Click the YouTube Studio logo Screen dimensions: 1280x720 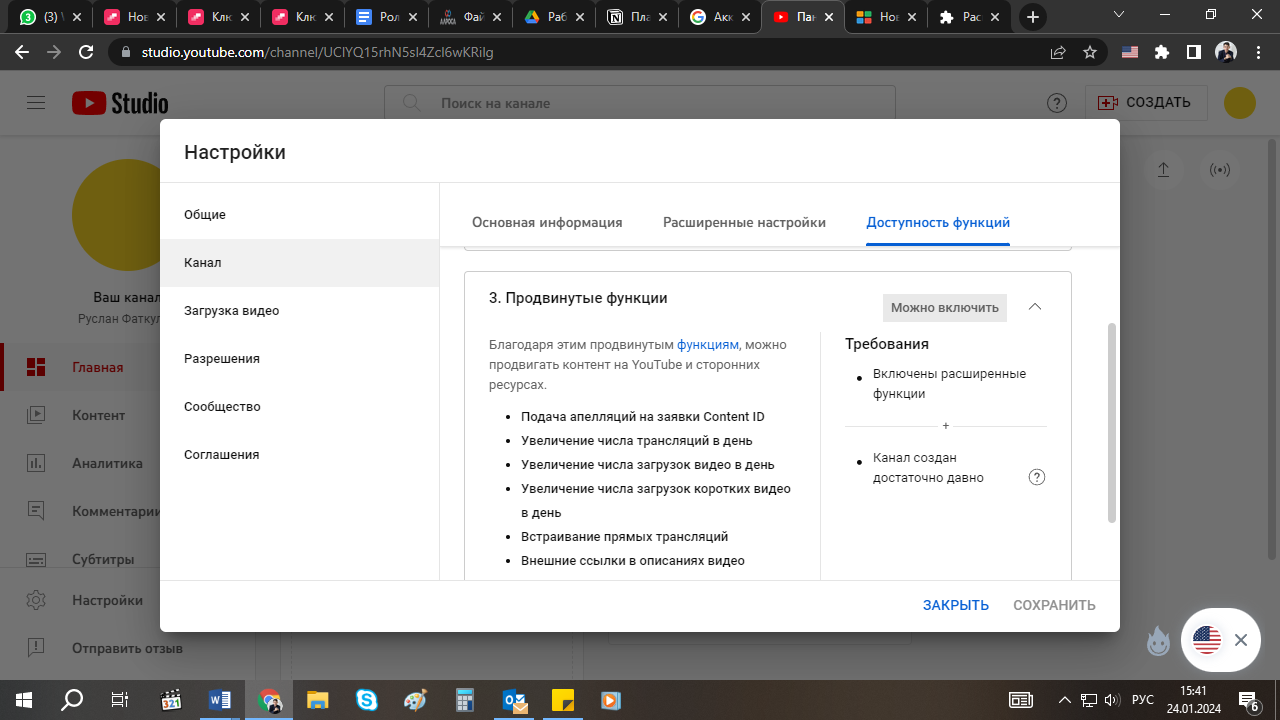(120, 103)
